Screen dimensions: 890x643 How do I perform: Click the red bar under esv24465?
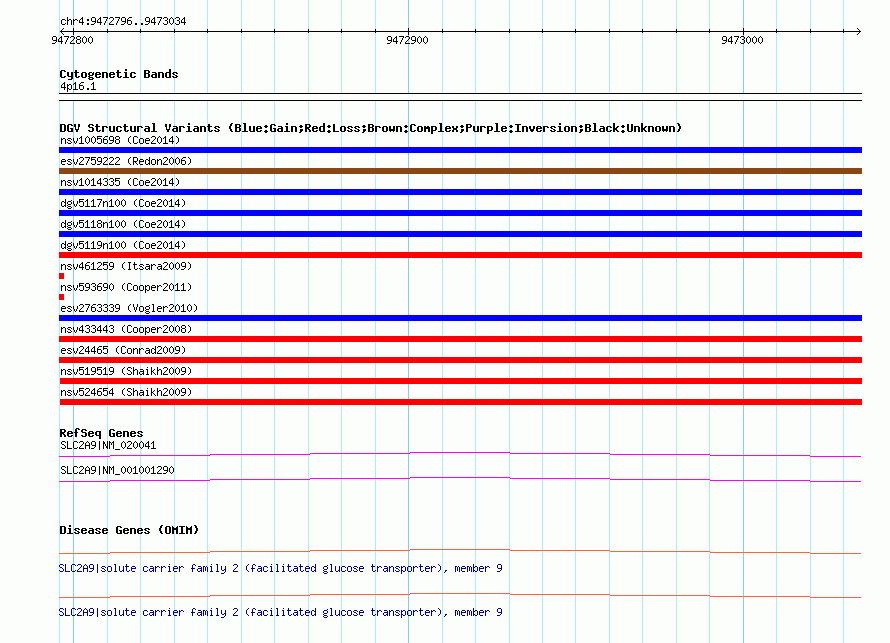[x=460, y=360]
